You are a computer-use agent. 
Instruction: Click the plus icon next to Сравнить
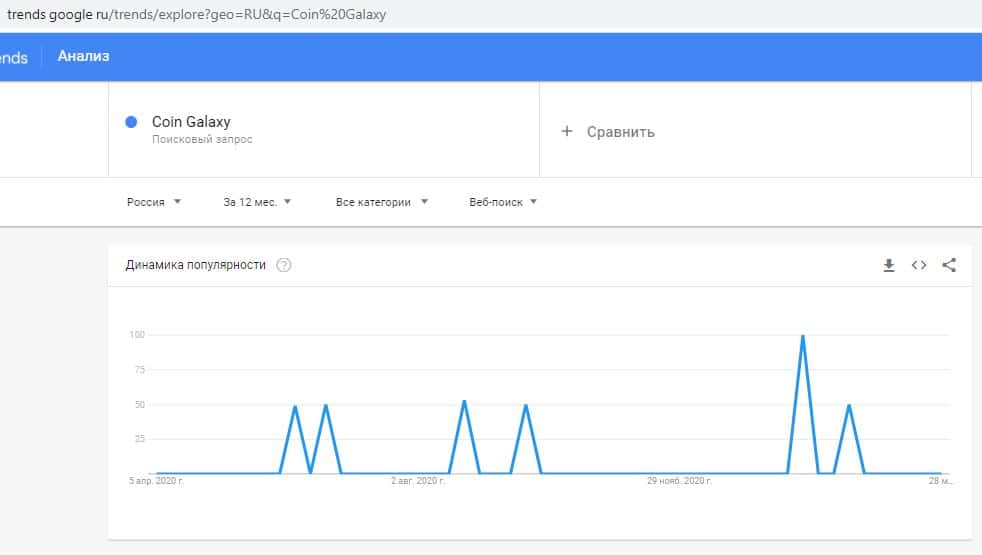tap(567, 131)
